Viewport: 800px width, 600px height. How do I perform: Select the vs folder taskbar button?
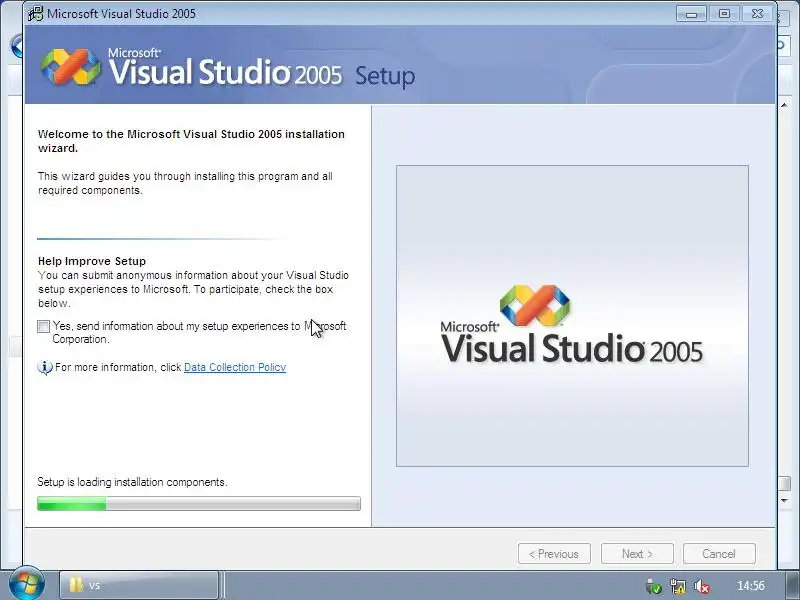coord(139,585)
